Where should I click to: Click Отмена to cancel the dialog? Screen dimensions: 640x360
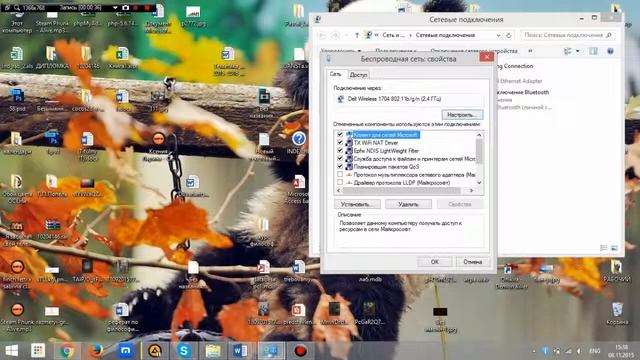click(473, 262)
